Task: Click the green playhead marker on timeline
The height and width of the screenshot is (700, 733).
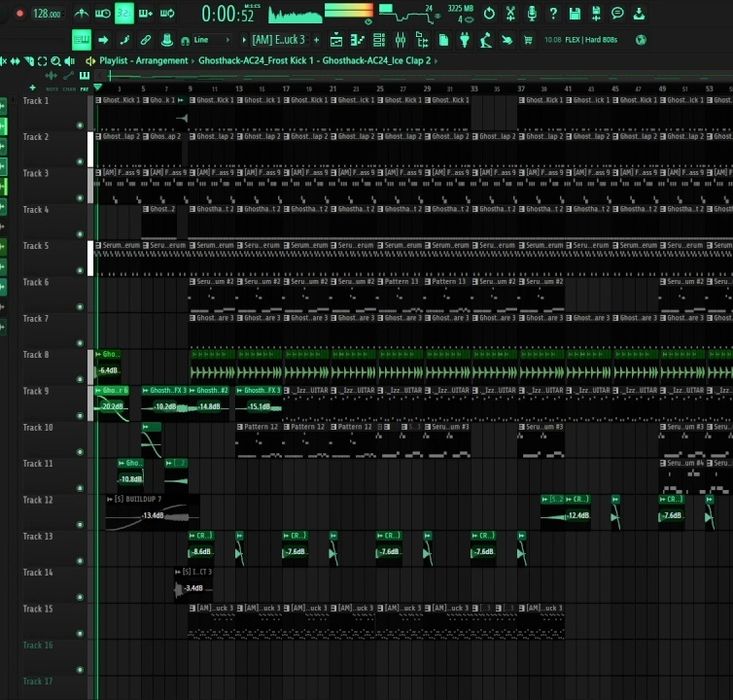Action: click(98, 87)
